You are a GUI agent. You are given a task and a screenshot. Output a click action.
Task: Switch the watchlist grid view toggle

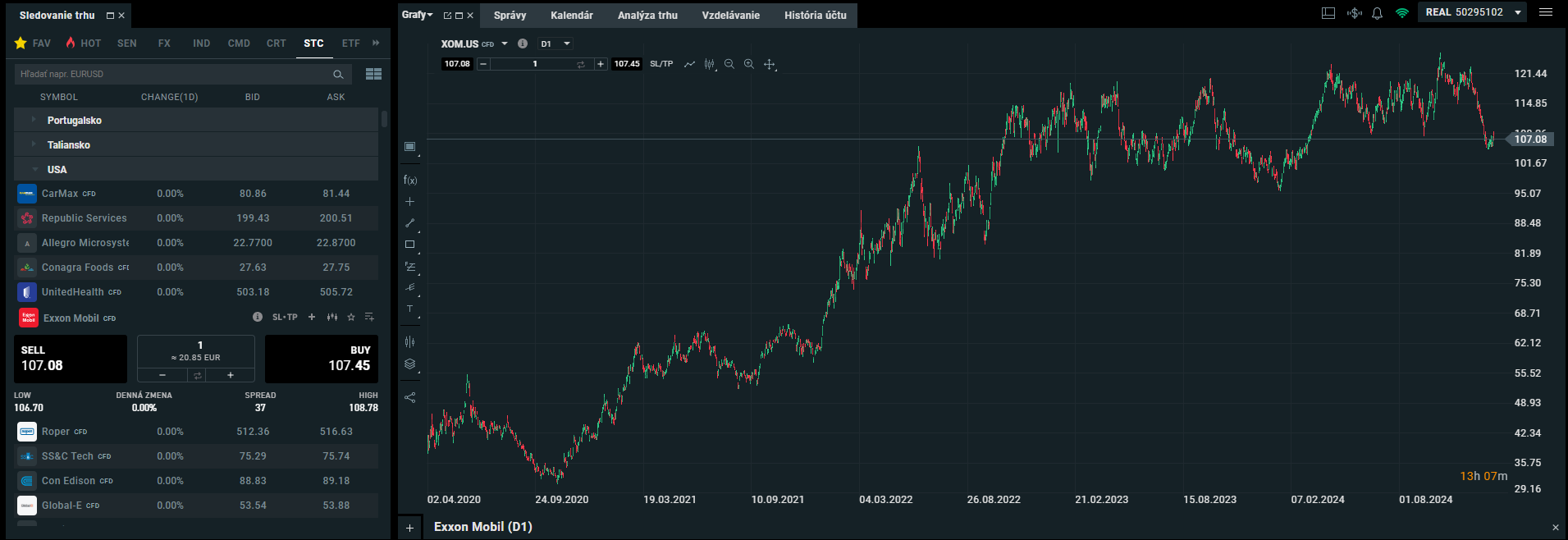[x=373, y=74]
